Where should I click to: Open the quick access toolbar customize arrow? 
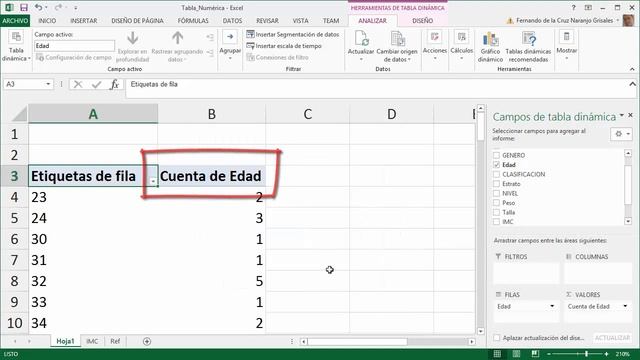76,8
